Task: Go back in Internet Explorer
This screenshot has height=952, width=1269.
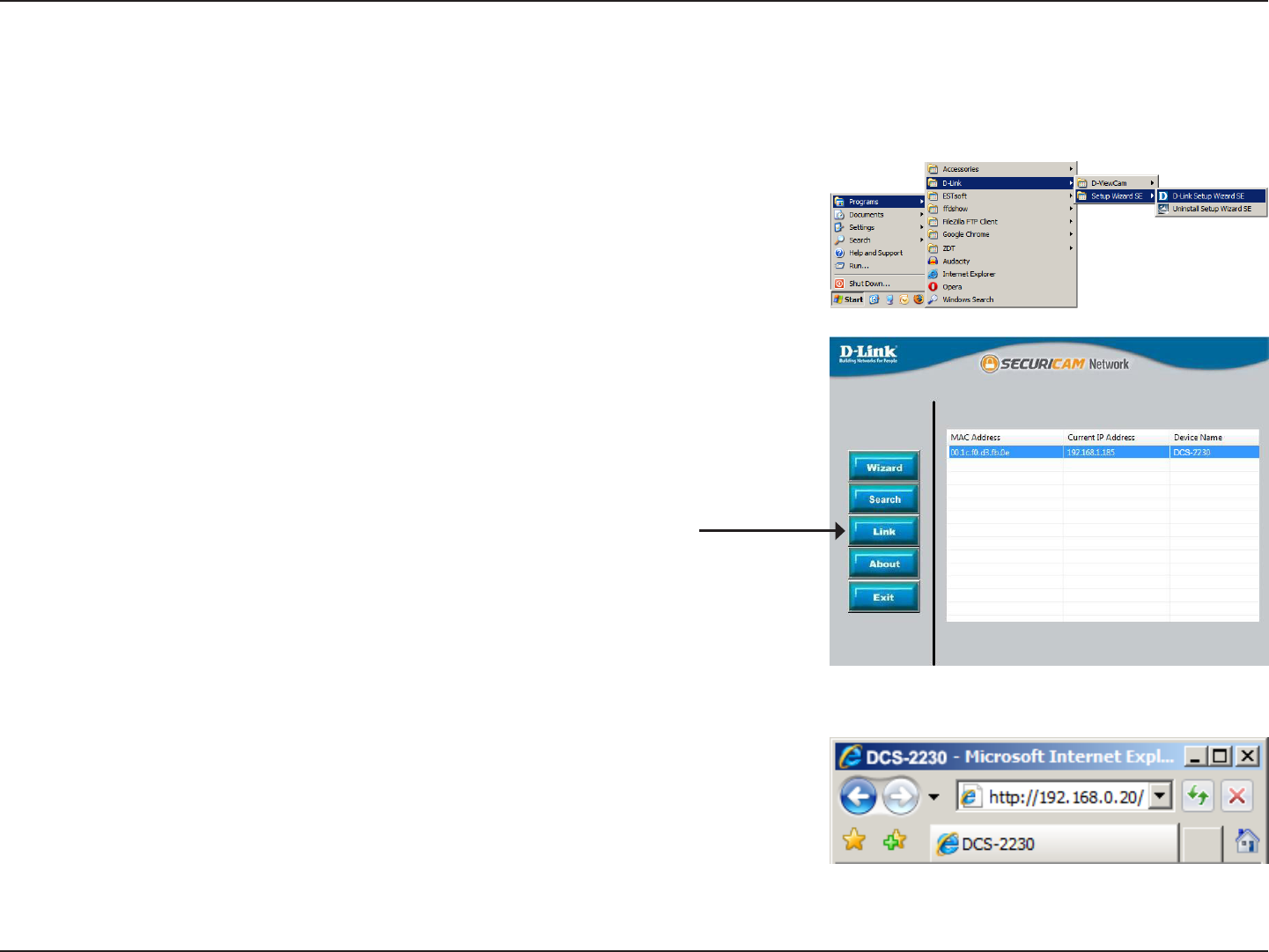Action: click(x=858, y=797)
